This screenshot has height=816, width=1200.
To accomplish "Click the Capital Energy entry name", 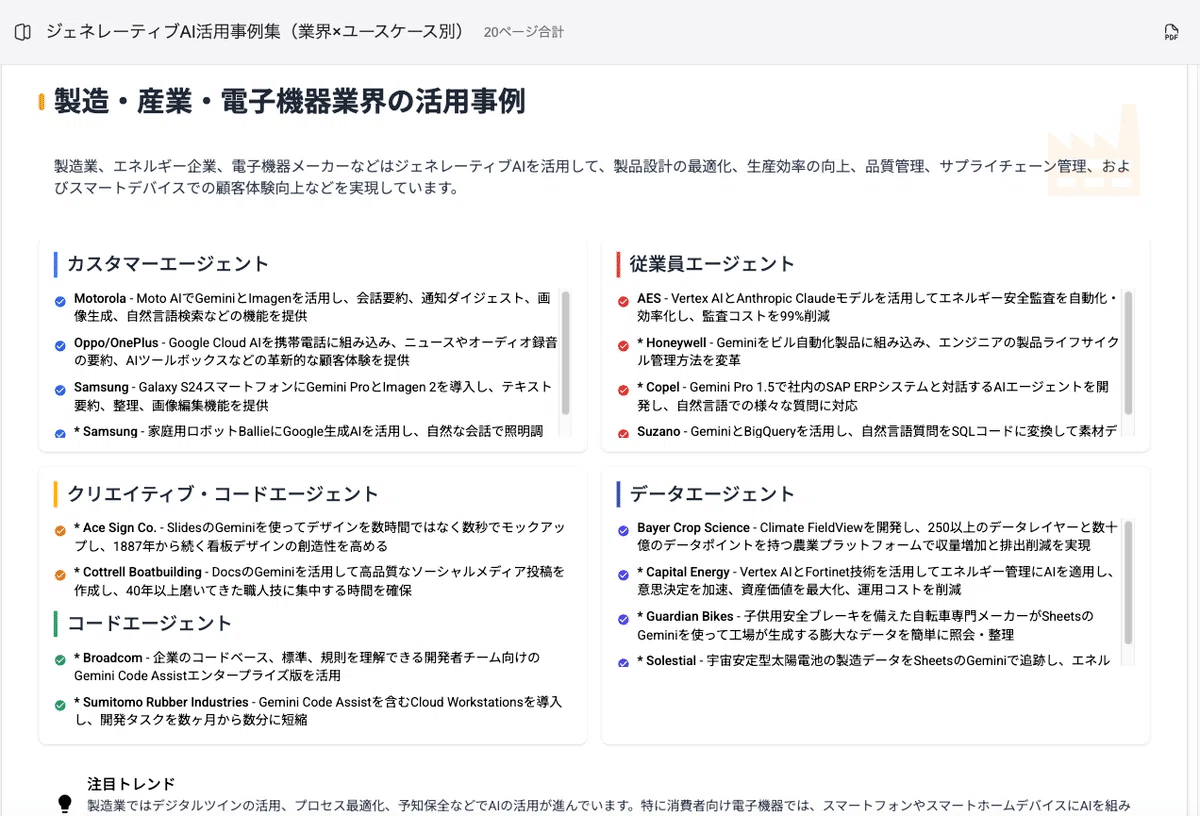I will pyautogui.click(x=688, y=572).
